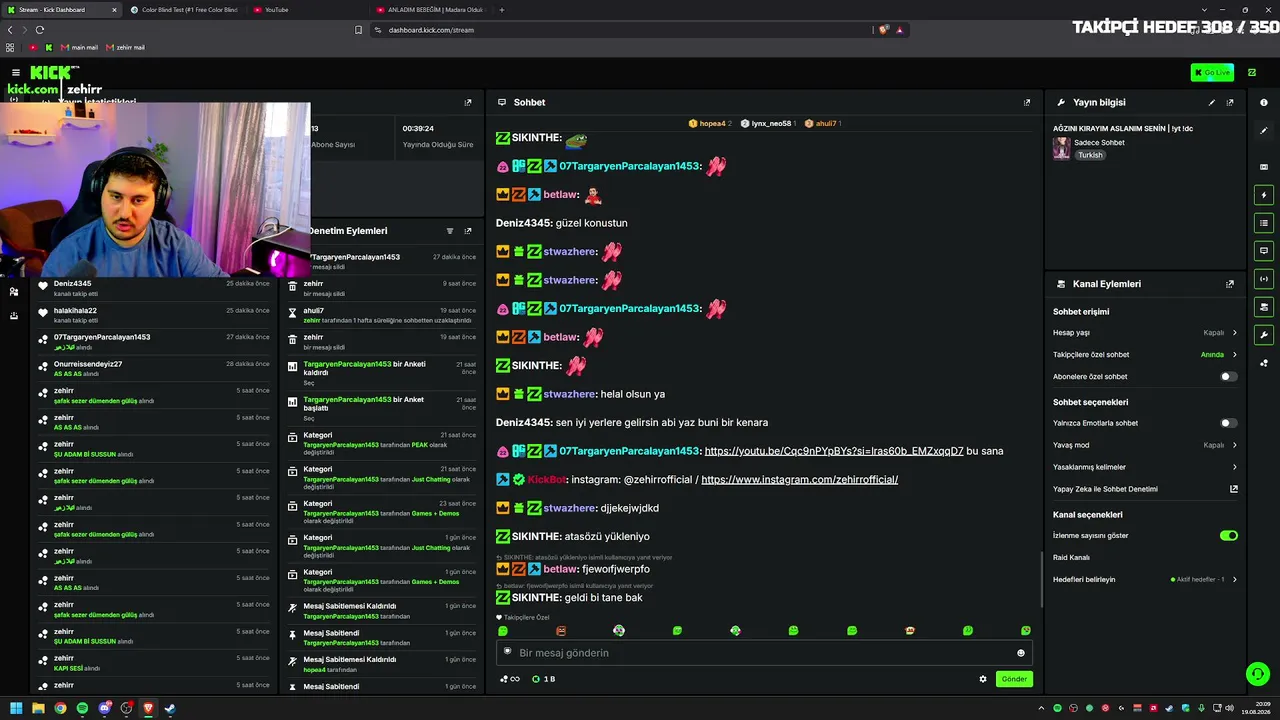Screen dimensions: 1280x720
Task: Select the first green emote in quick row
Action: tap(503, 631)
